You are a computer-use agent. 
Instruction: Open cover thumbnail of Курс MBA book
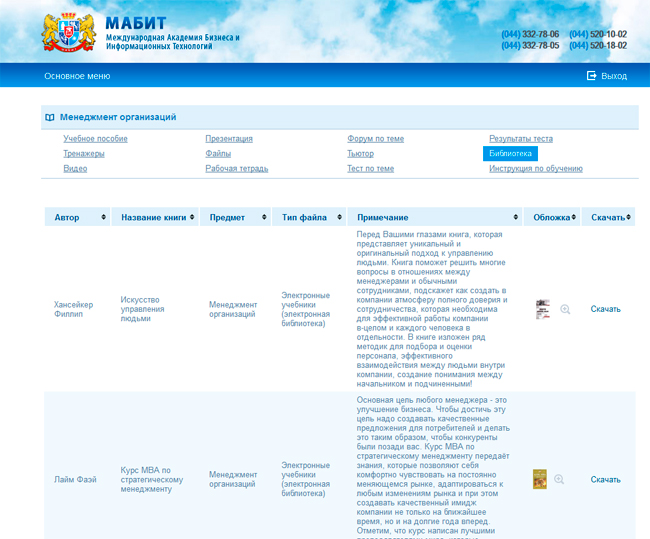pos(540,480)
